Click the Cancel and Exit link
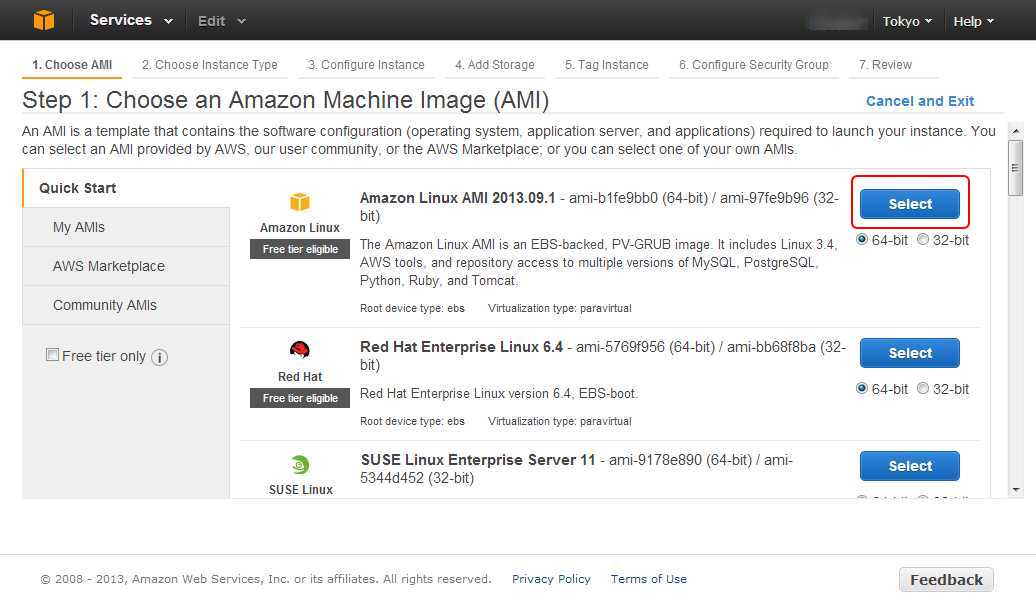This screenshot has width=1036, height=605. pos(919,101)
